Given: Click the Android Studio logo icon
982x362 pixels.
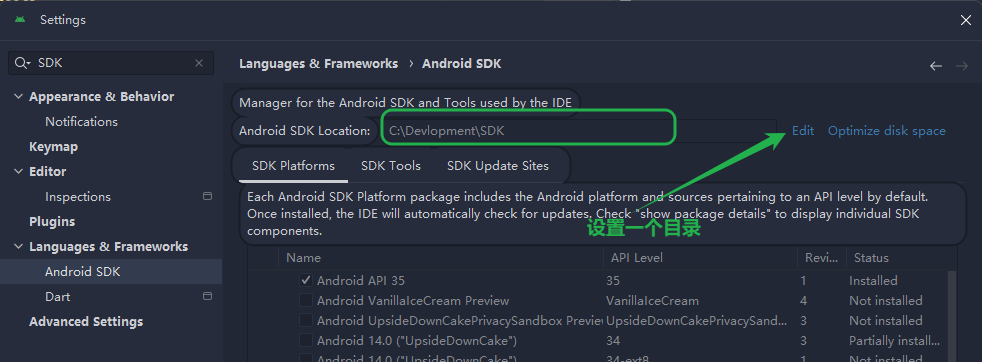Looking at the screenshot, I should point(20,19).
